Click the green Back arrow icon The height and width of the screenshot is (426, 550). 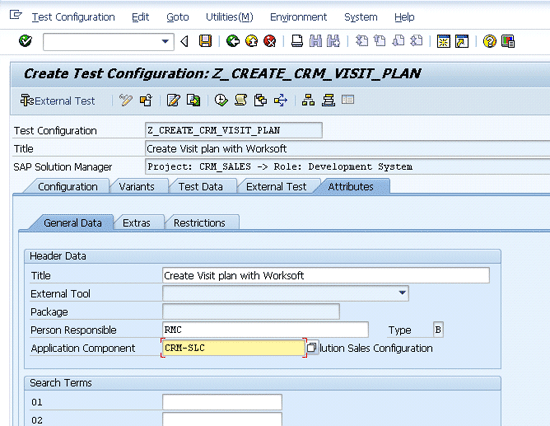click(x=233, y=41)
